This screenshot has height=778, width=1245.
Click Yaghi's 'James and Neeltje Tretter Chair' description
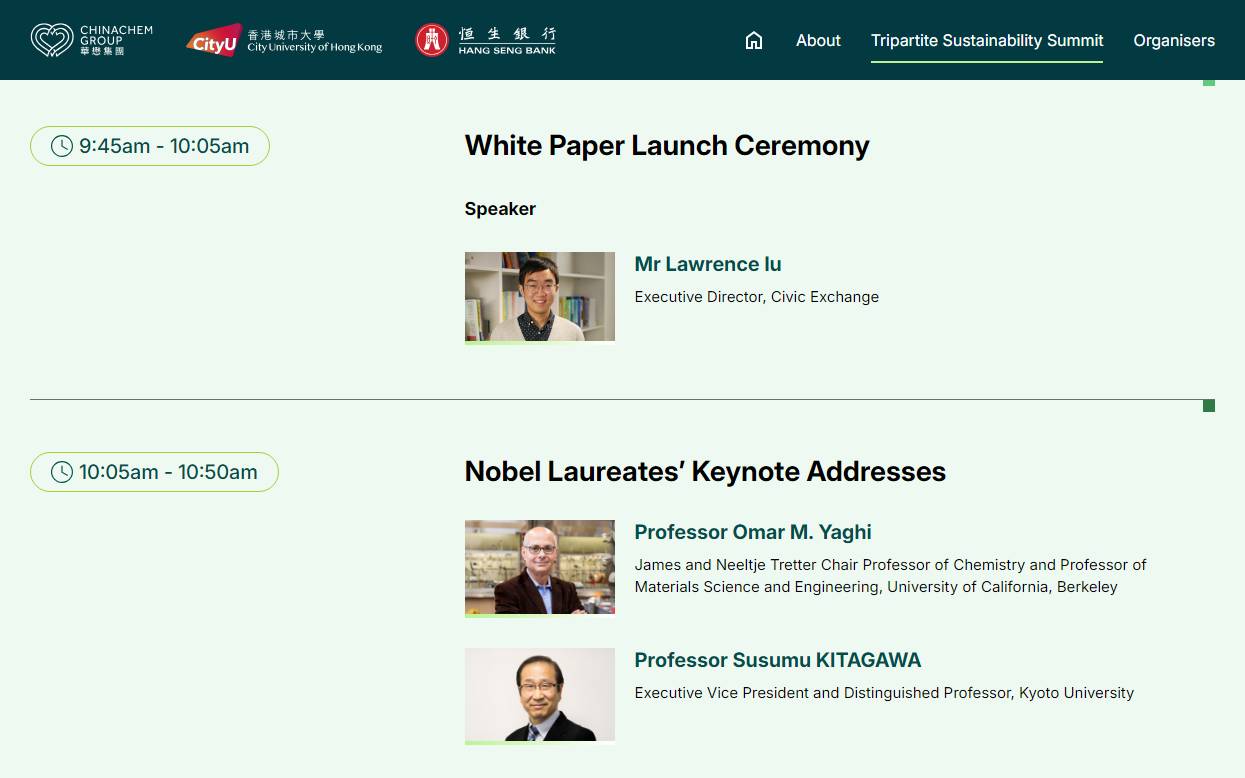890,576
